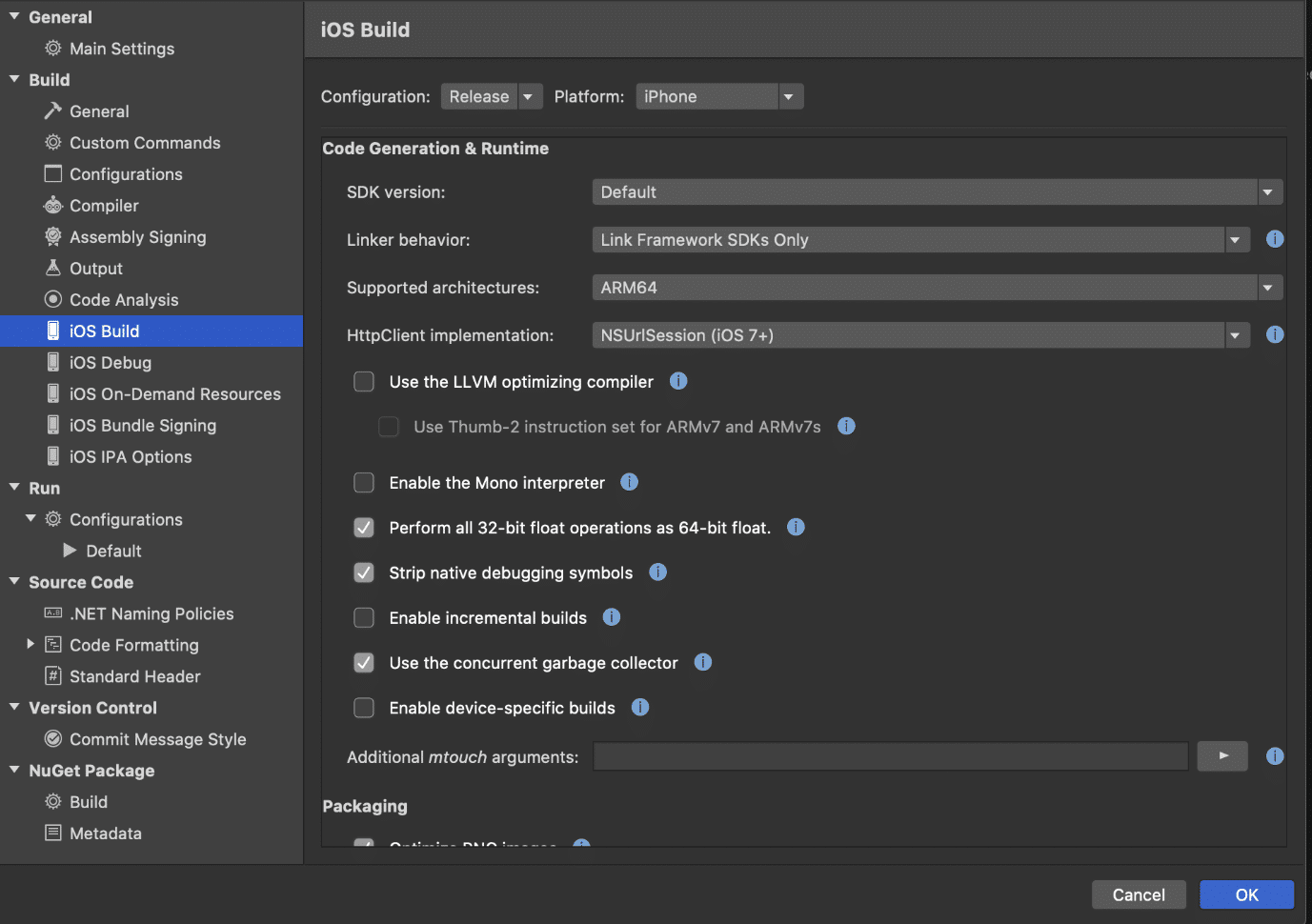Open the Configuration Release dropdown

click(492, 96)
